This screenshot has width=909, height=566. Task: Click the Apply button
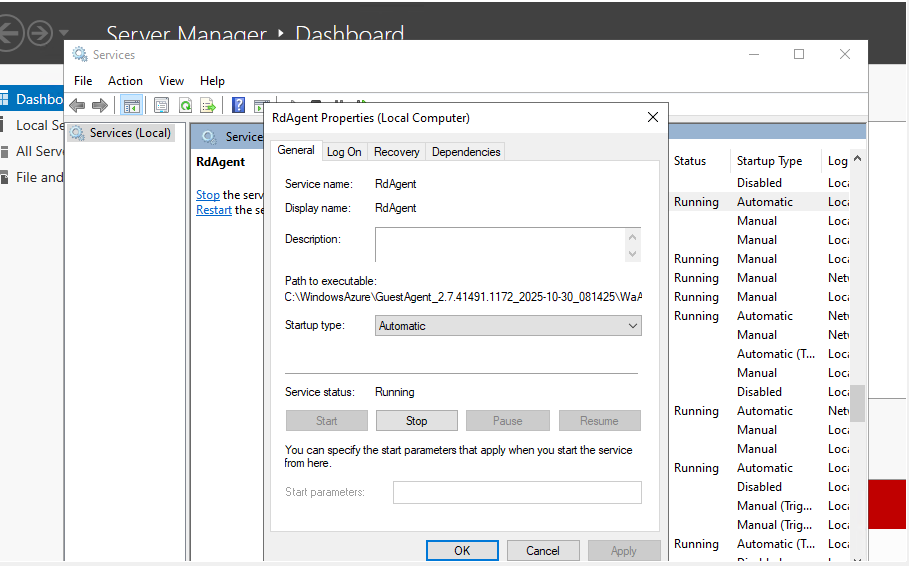coord(624,550)
